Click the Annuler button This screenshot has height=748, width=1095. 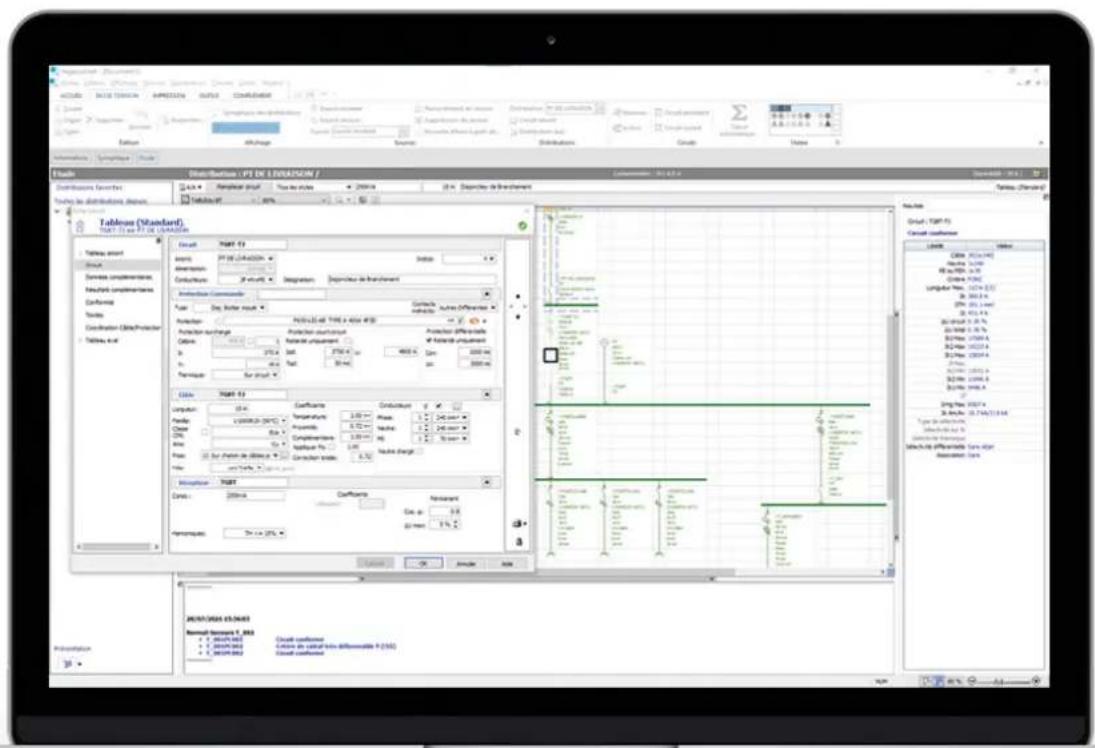click(466, 563)
